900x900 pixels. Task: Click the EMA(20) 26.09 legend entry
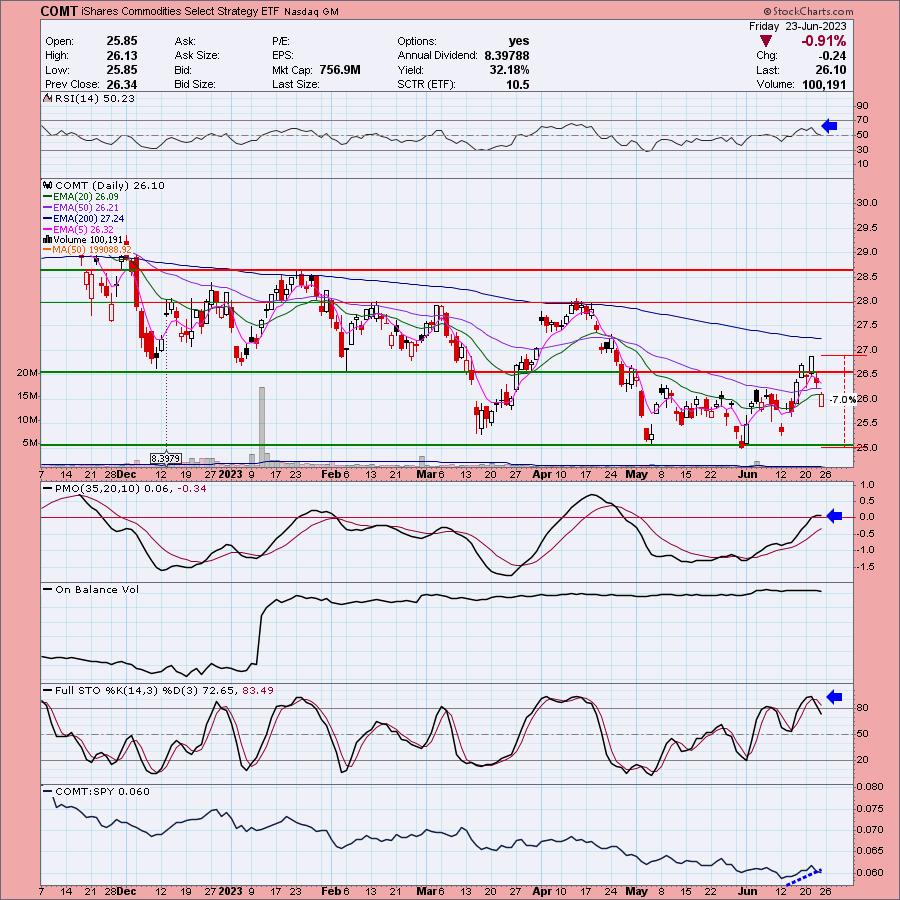click(82, 196)
